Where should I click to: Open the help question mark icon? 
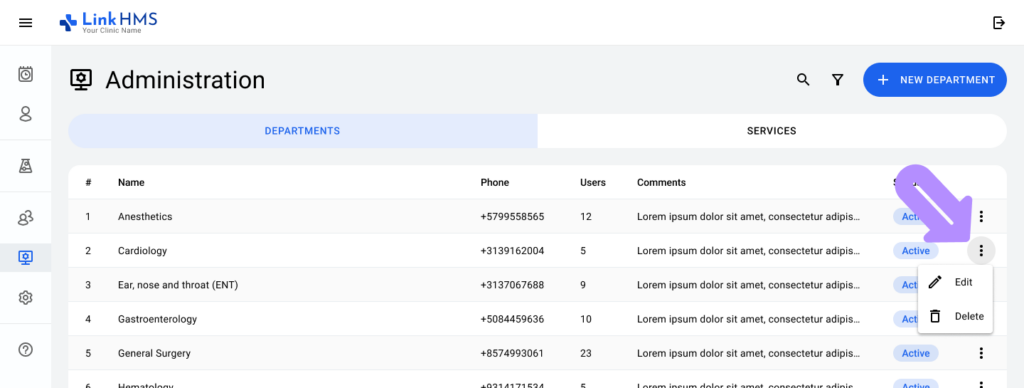click(x=25, y=349)
